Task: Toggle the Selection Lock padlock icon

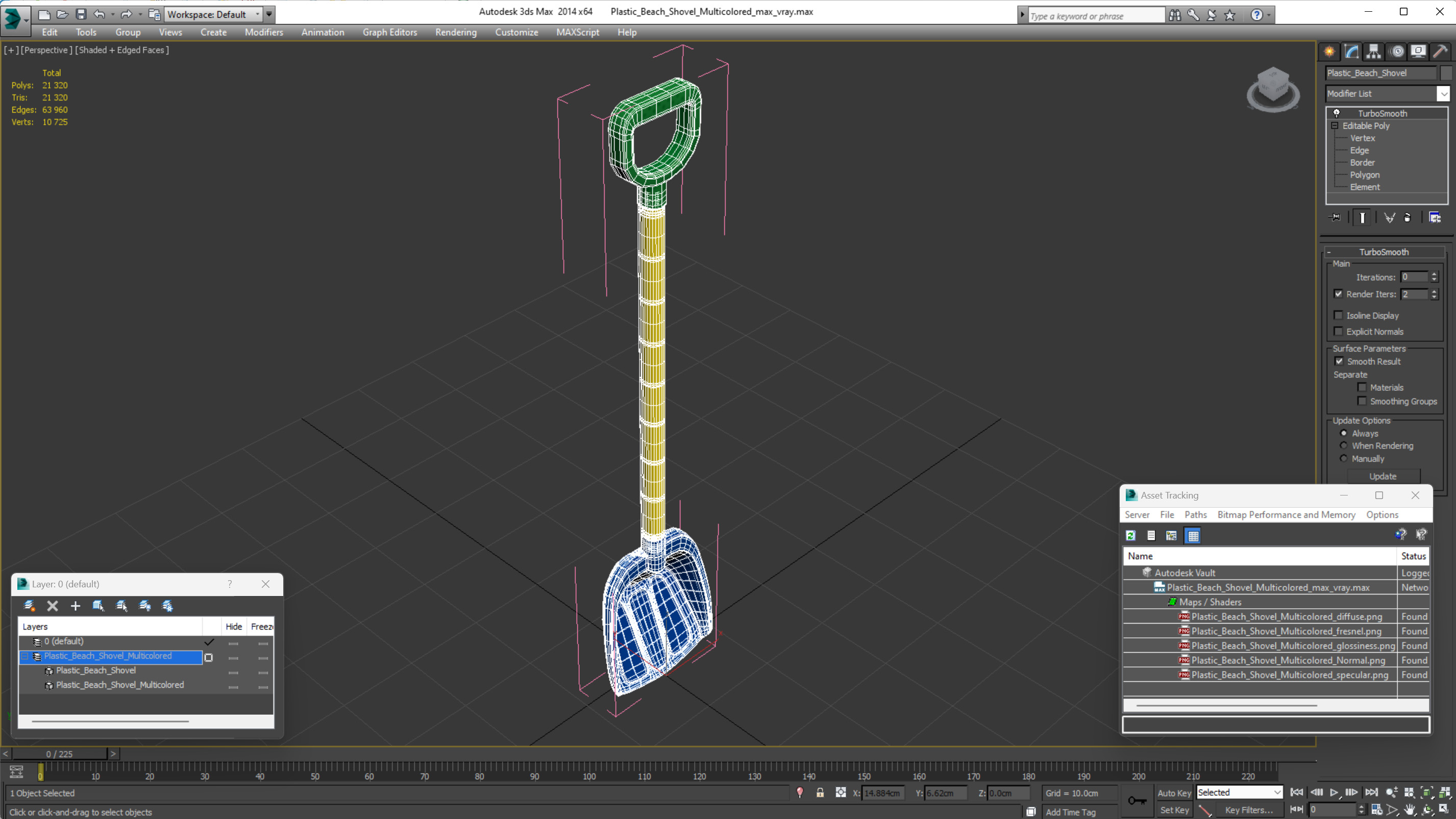Action: 820,792
